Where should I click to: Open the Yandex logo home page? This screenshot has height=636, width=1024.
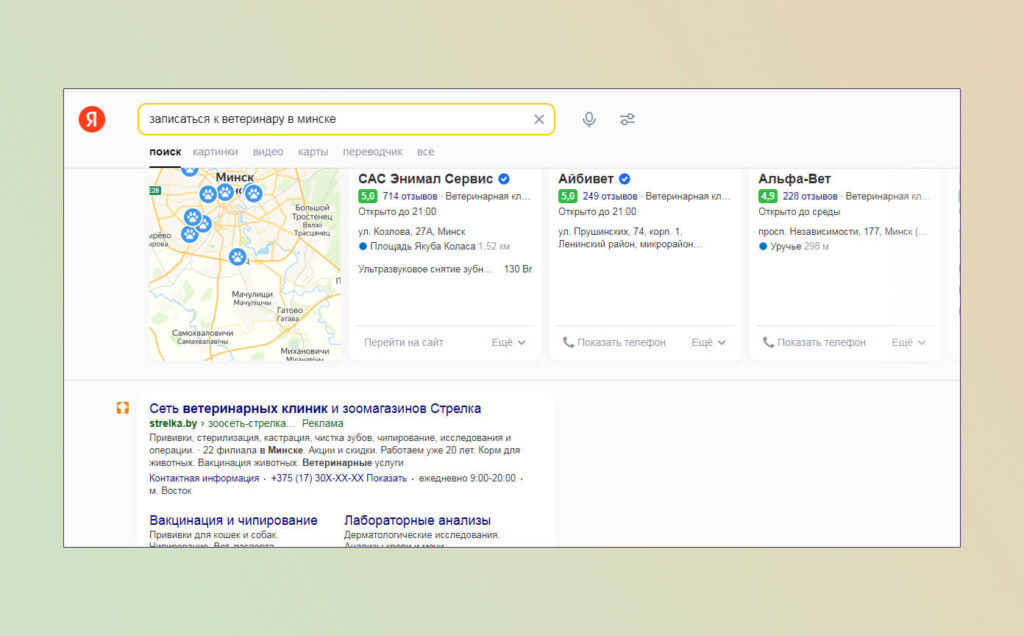(91, 119)
